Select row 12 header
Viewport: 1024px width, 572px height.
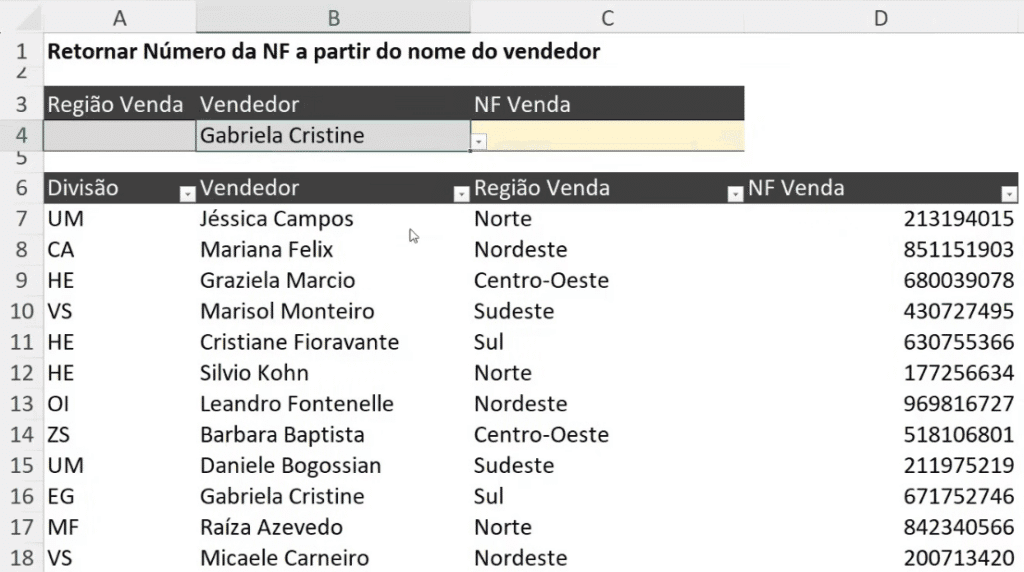coord(21,373)
